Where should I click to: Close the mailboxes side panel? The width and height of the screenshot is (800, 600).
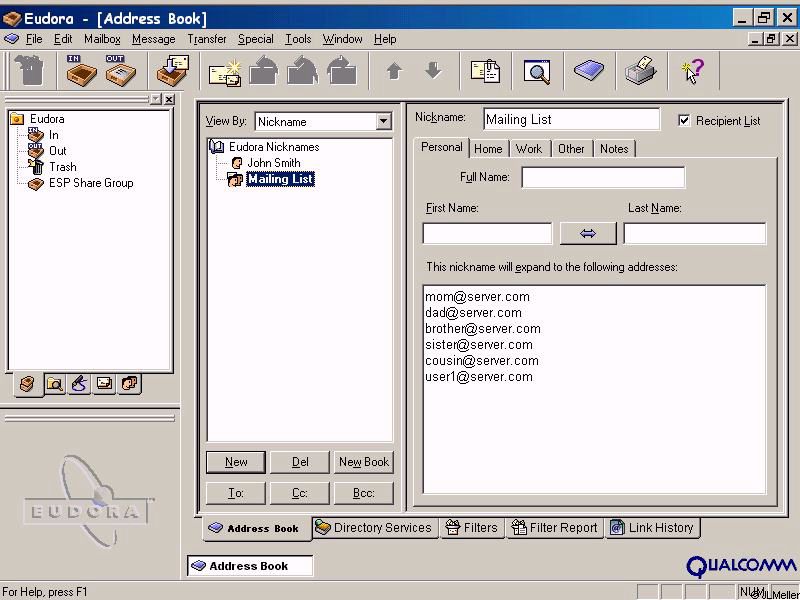pos(169,99)
